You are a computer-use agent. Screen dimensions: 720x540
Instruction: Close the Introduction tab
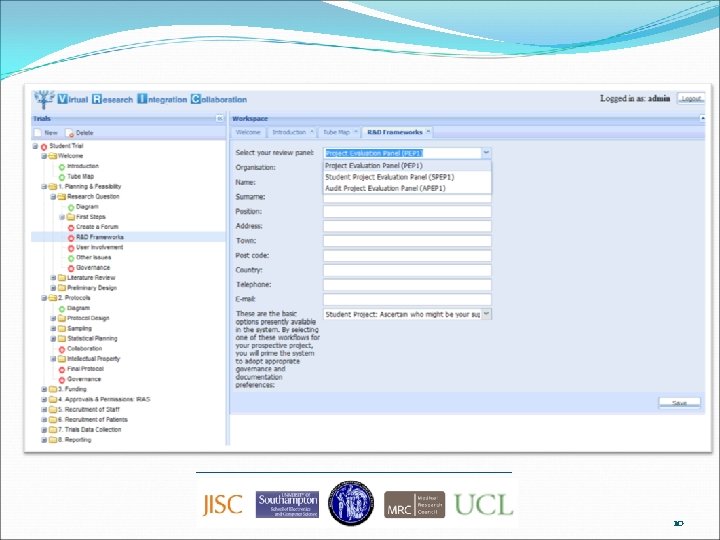coord(312,132)
